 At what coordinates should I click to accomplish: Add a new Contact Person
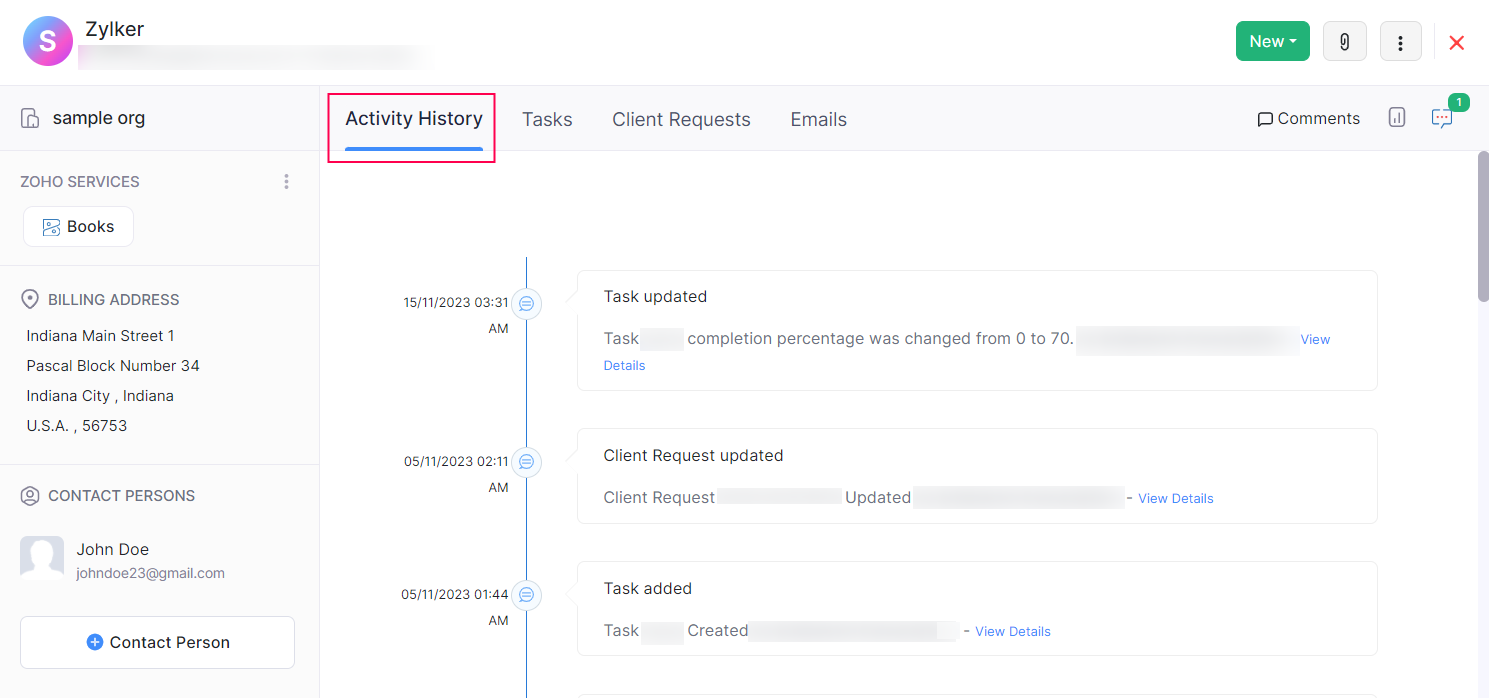[157, 642]
